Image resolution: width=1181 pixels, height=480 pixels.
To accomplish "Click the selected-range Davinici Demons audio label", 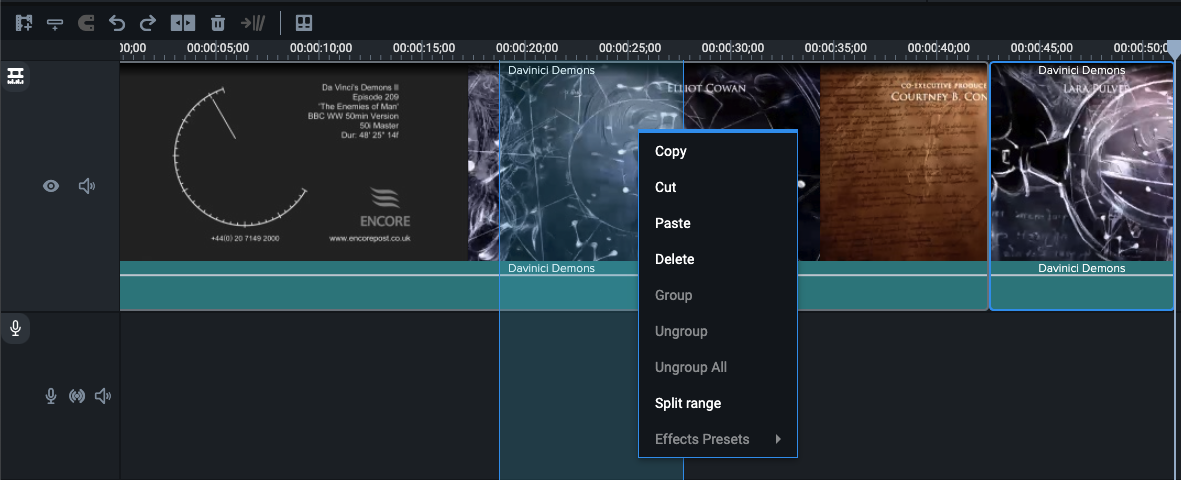I will point(551,268).
